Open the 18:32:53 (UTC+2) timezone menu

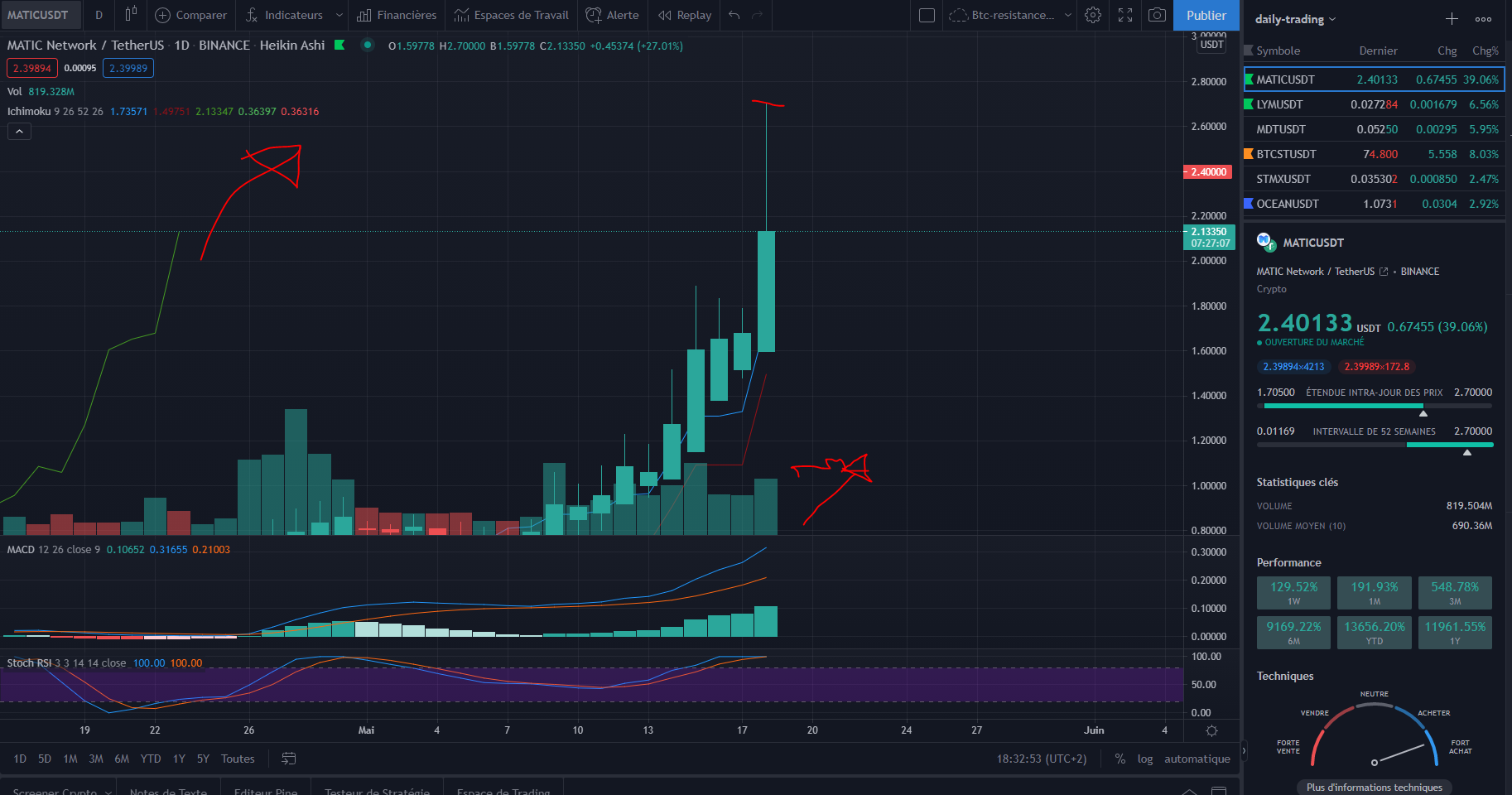point(1042,759)
